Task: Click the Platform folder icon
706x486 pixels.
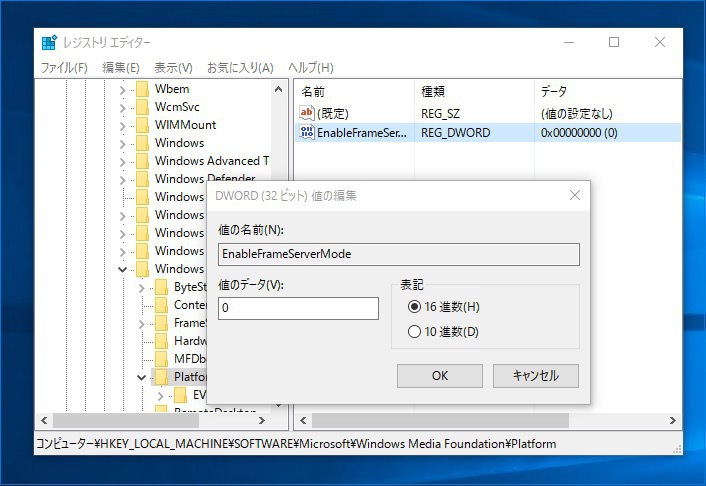Action: pyautogui.click(x=162, y=377)
